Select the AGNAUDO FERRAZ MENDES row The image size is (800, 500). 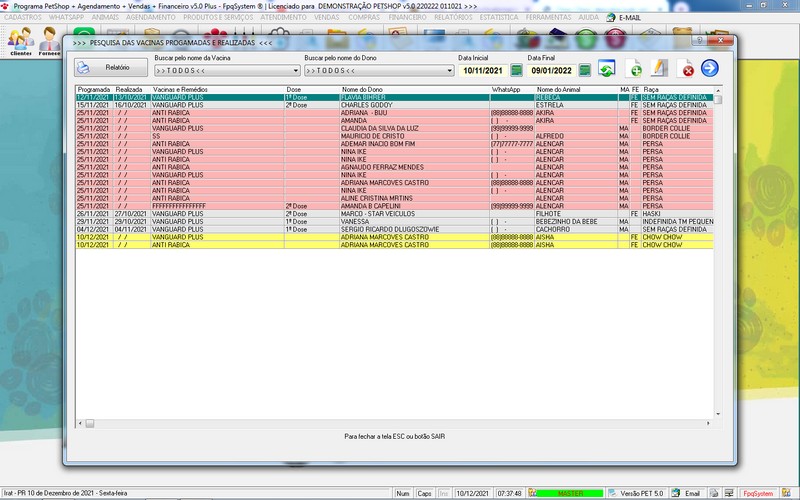point(394,167)
